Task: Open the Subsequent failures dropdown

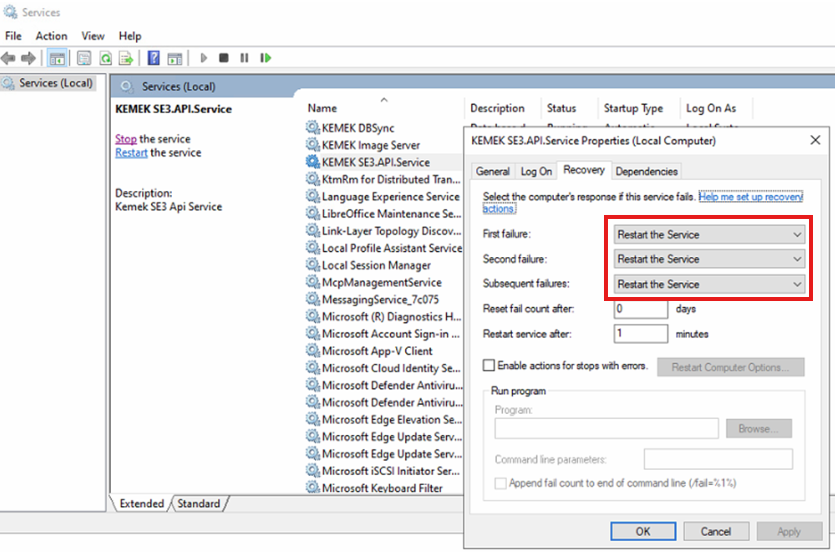Action: (709, 284)
